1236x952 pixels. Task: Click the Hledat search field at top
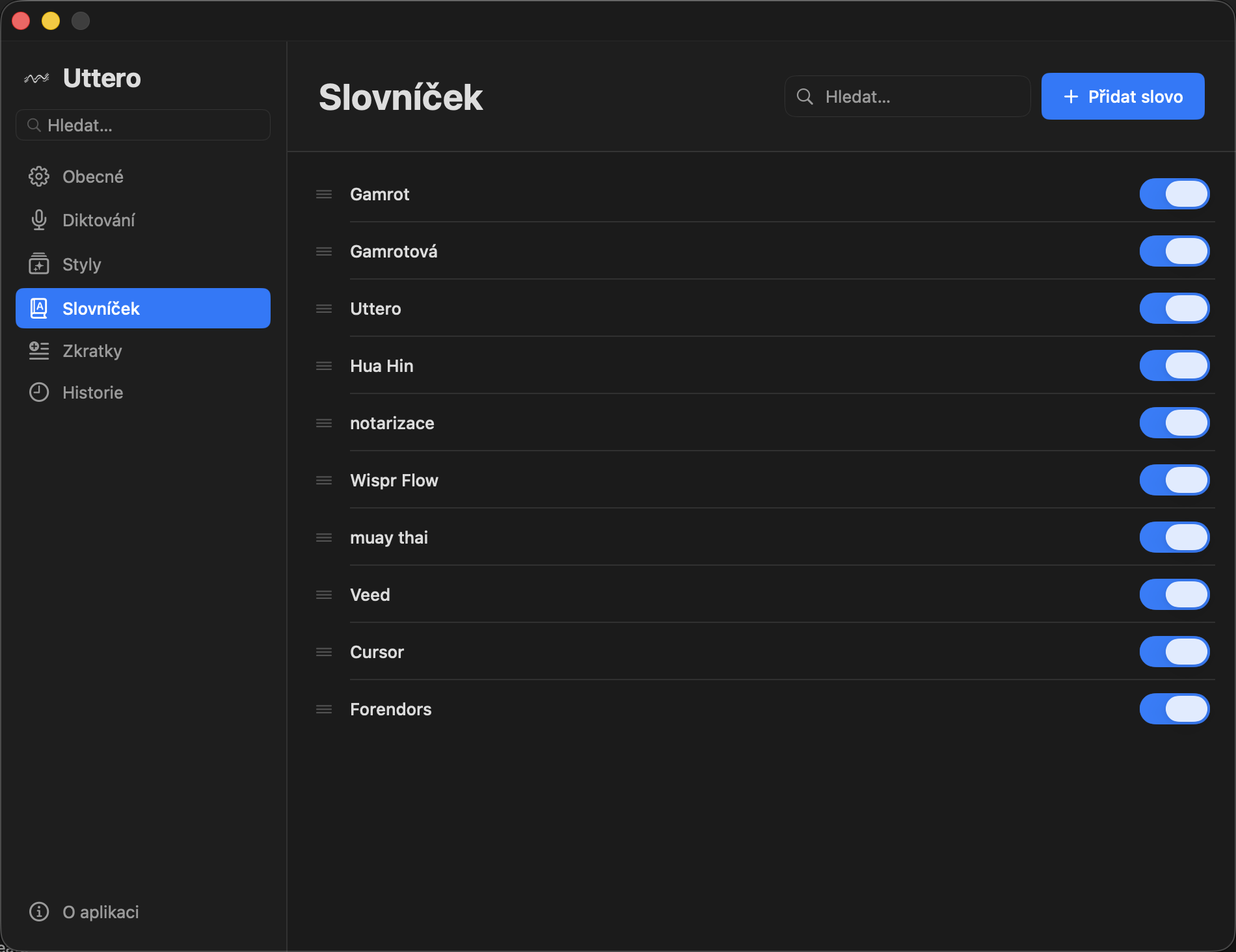coord(906,96)
